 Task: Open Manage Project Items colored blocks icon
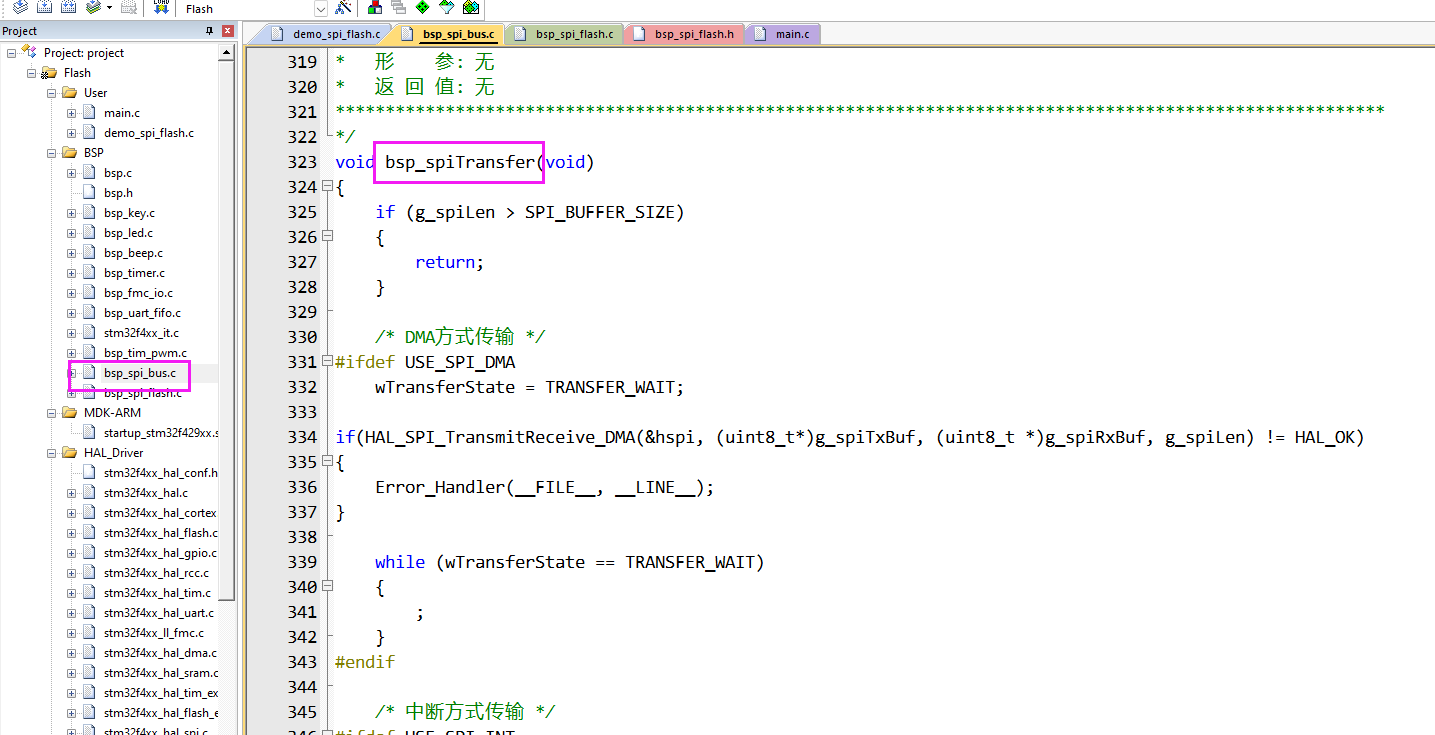tap(375, 8)
